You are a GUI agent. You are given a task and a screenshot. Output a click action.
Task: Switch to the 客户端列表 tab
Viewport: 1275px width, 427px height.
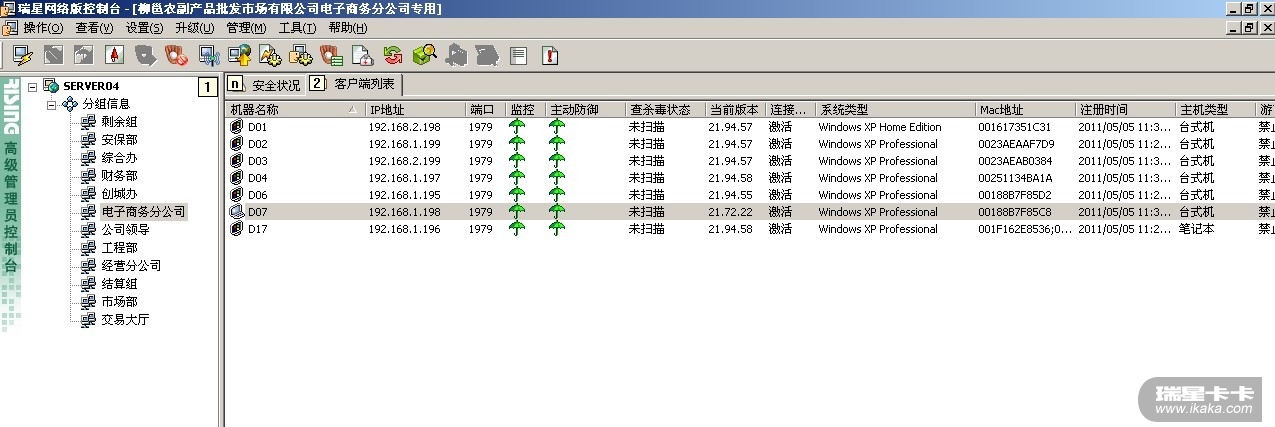[354, 84]
